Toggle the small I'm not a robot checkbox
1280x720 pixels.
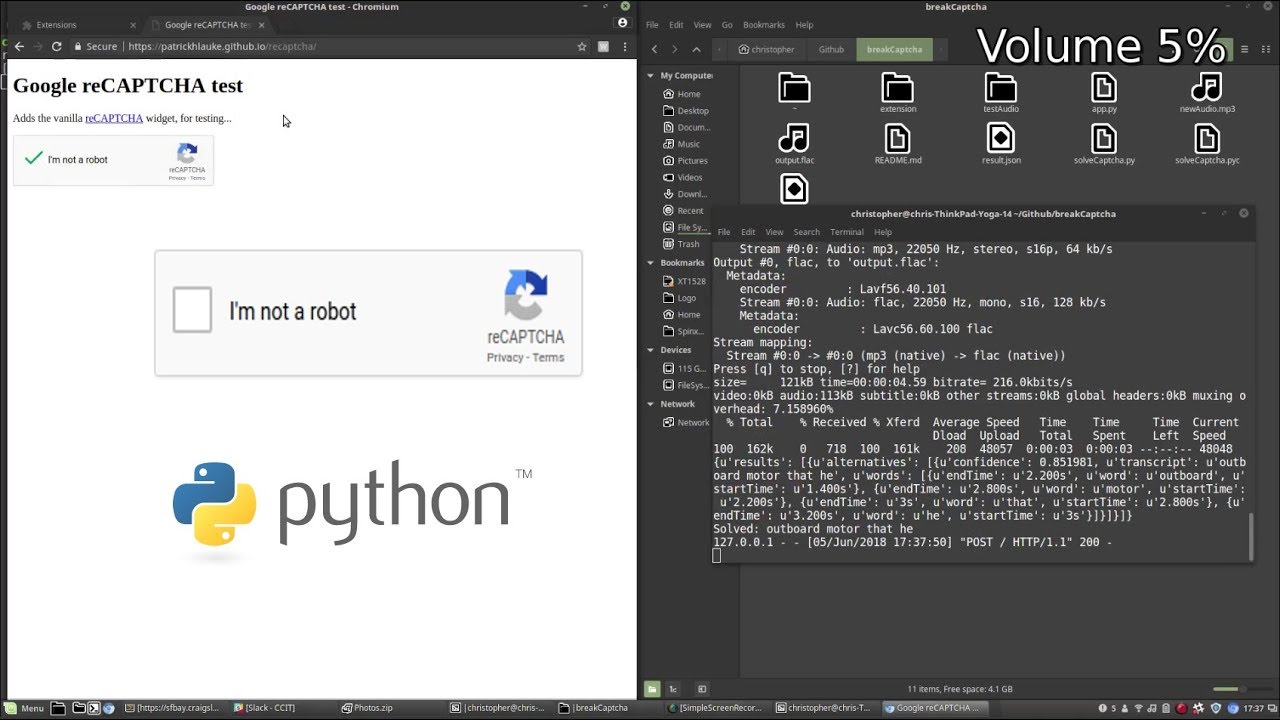click(34, 159)
